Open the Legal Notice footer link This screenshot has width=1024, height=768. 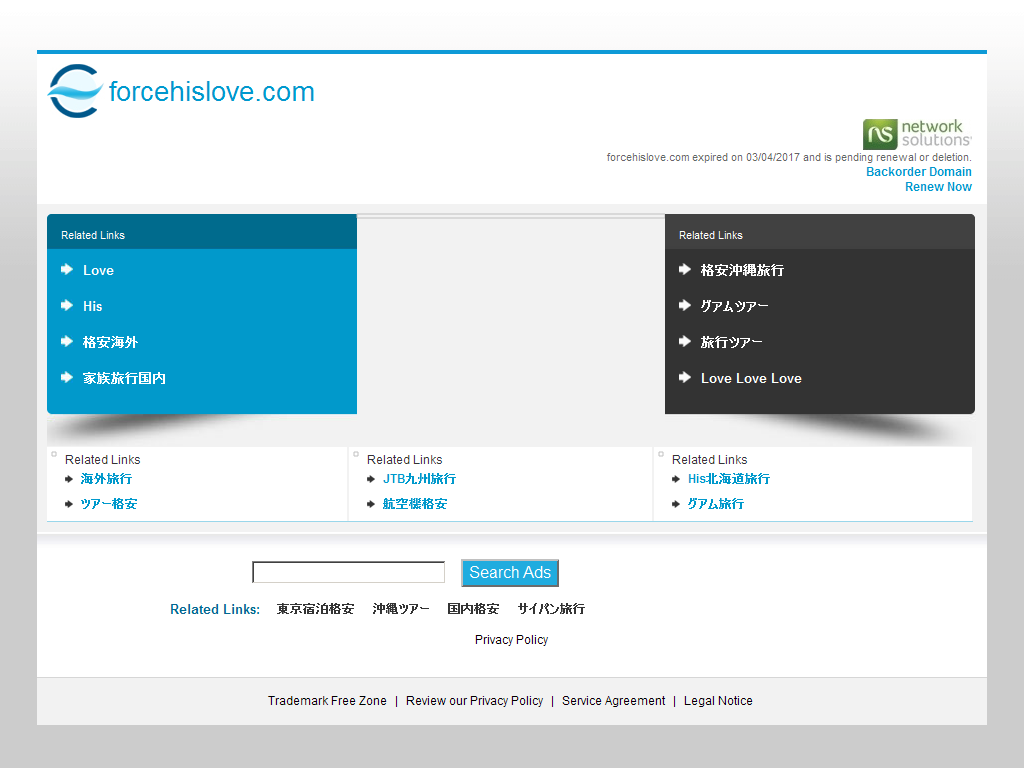[x=718, y=701]
